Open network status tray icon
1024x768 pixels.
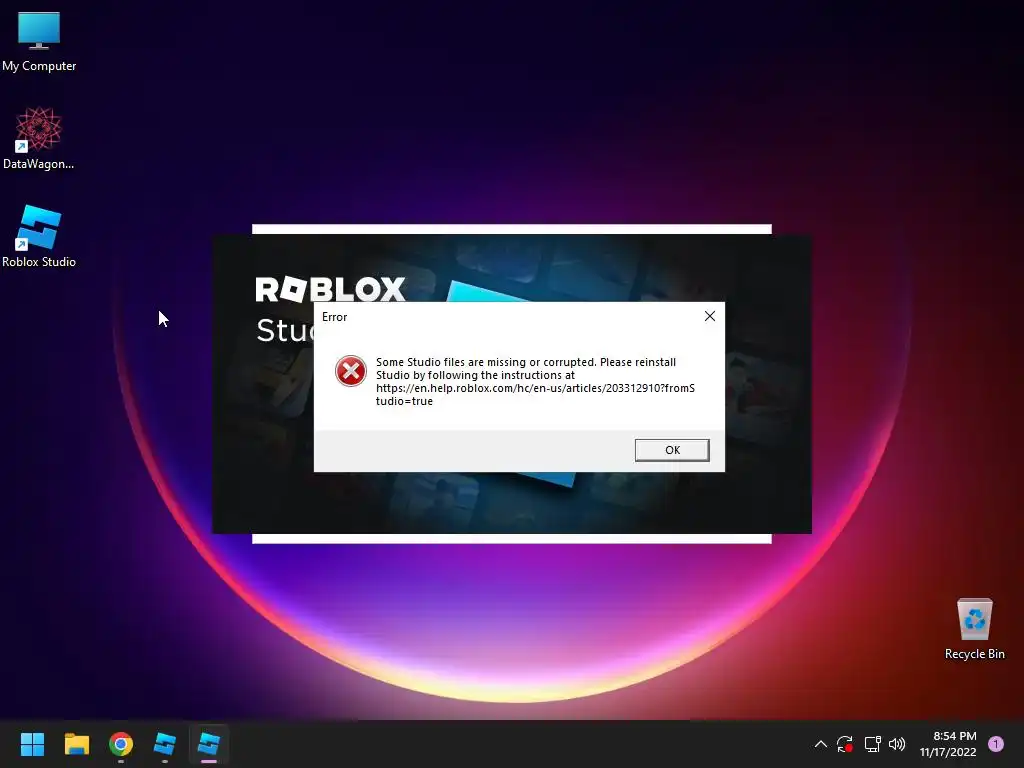point(872,744)
